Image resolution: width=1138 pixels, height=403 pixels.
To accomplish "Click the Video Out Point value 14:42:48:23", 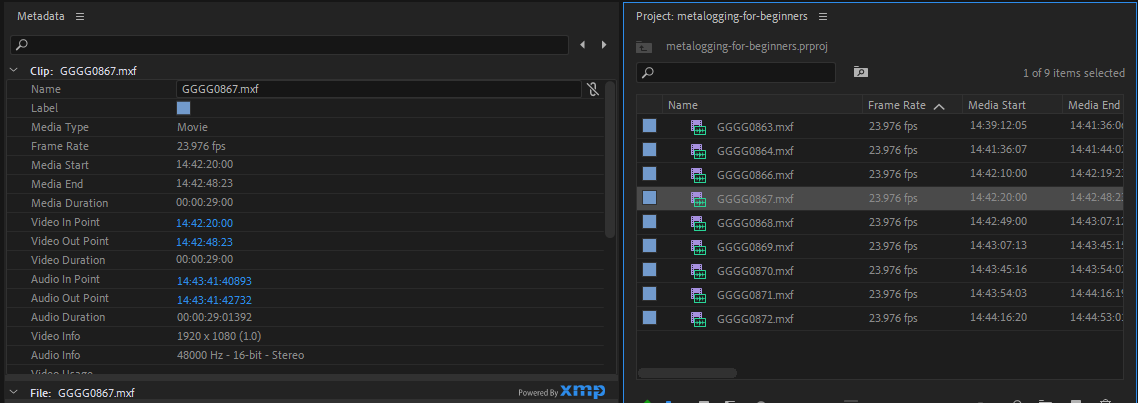I will coord(205,242).
